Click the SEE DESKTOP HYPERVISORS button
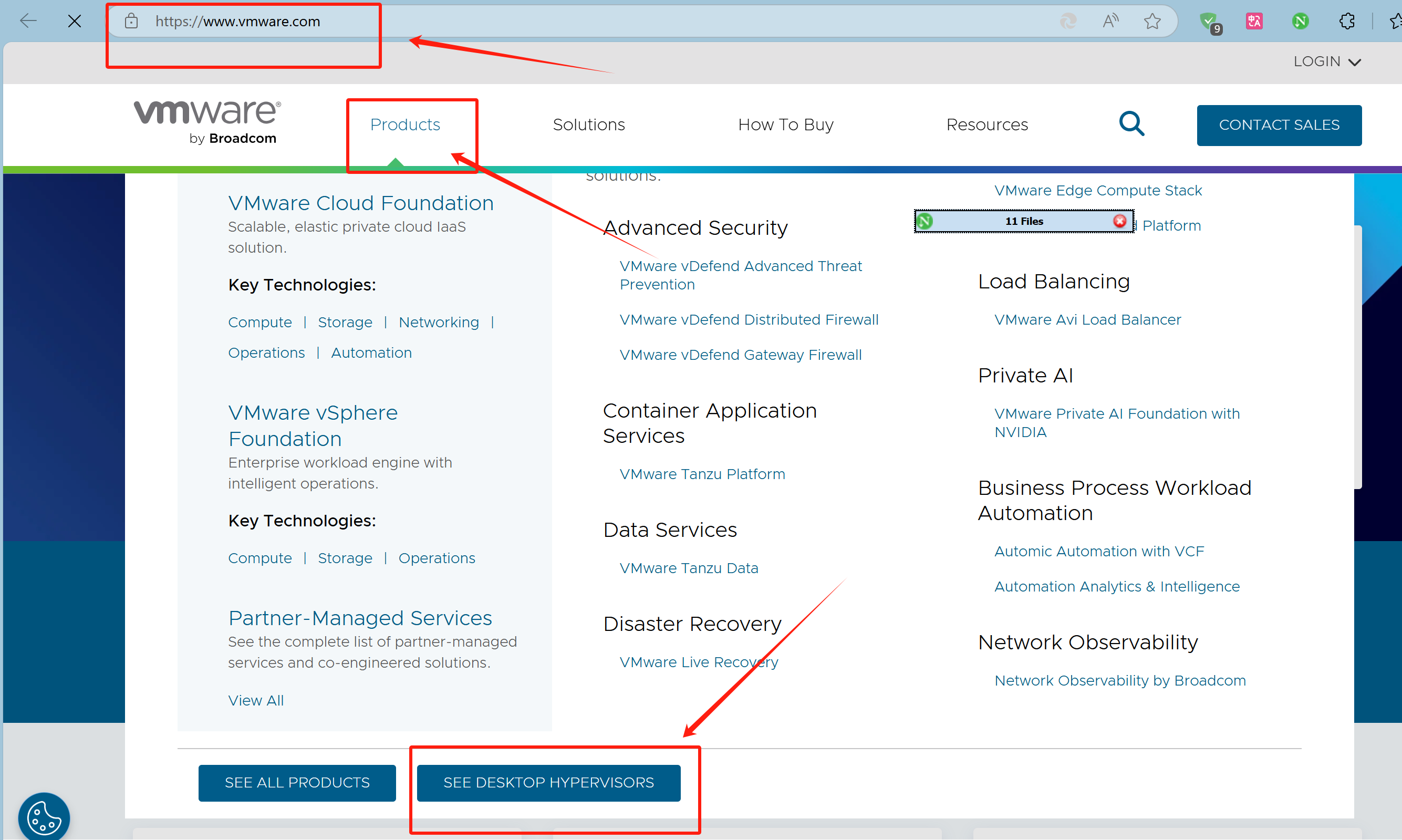Image resolution: width=1402 pixels, height=840 pixels. tap(548, 783)
